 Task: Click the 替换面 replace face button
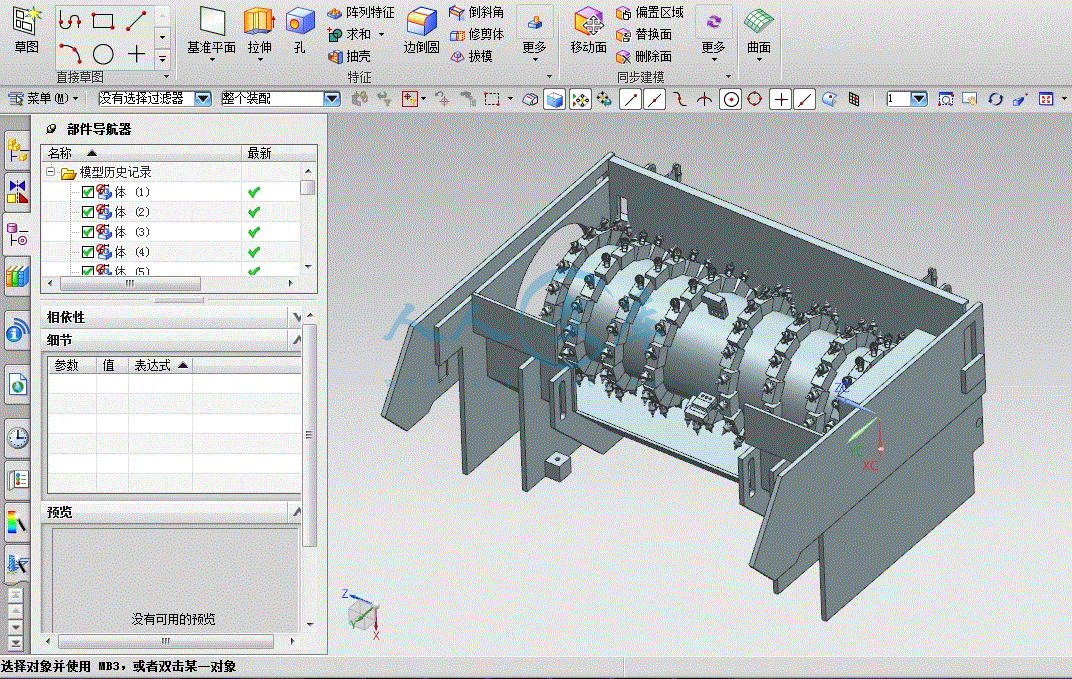643,34
